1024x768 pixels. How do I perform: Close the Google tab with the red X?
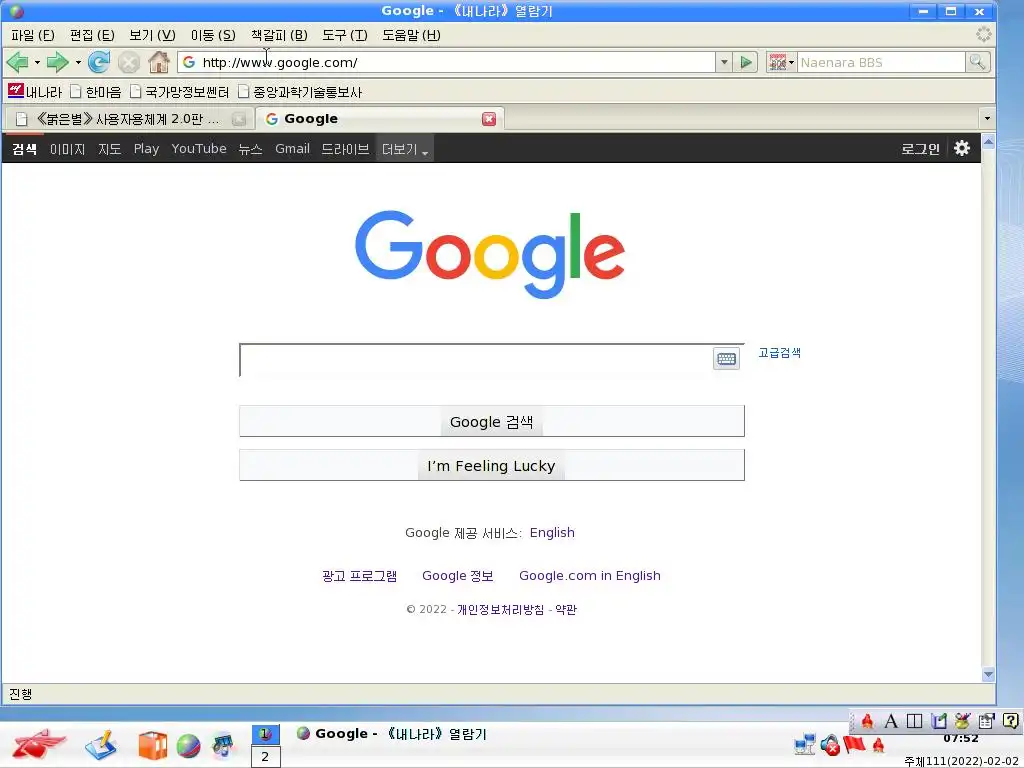pyautogui.click(x=488, y=119)
